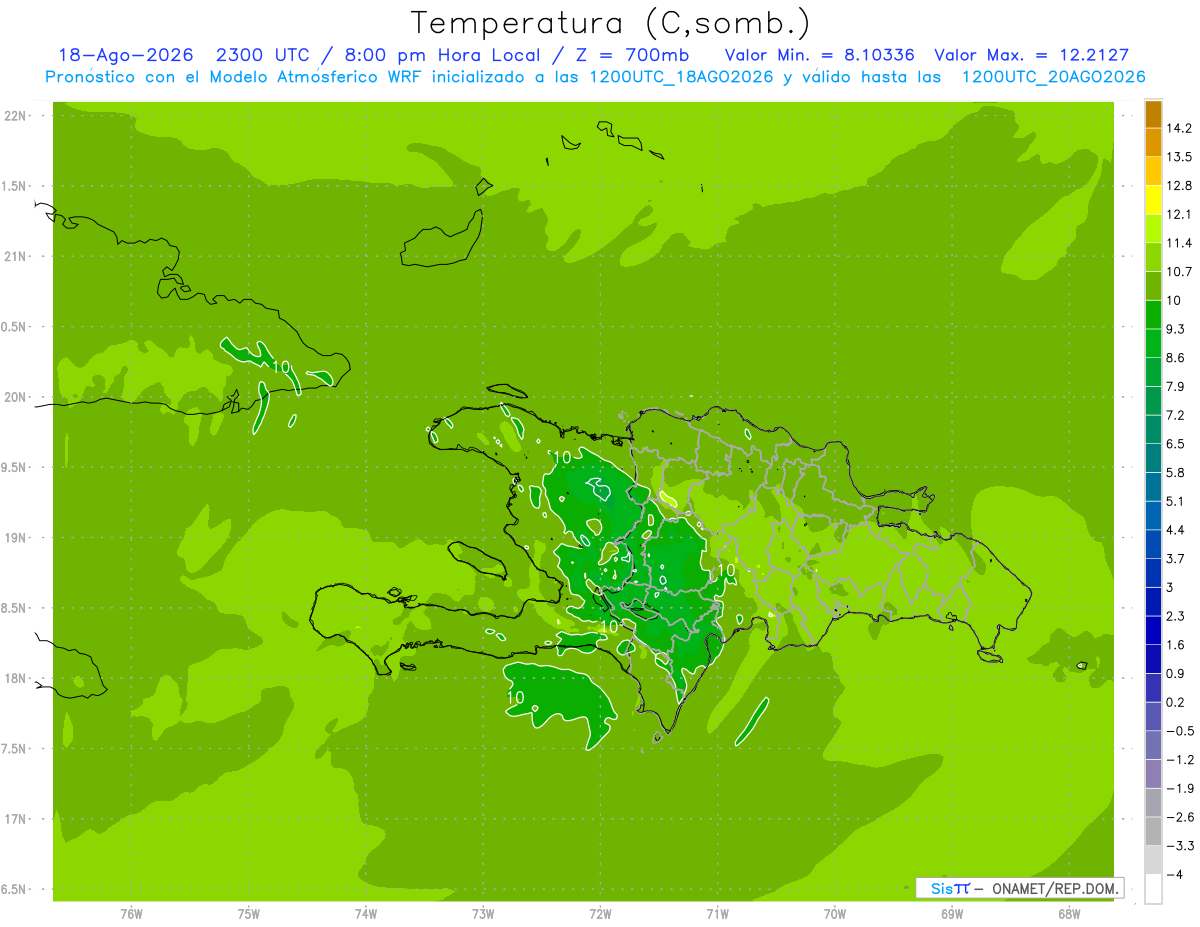Image resolution: width=1200 pixels, height=927 pixels.
Task: Click the "76W" longitude axis label
Action: [131, 914]
